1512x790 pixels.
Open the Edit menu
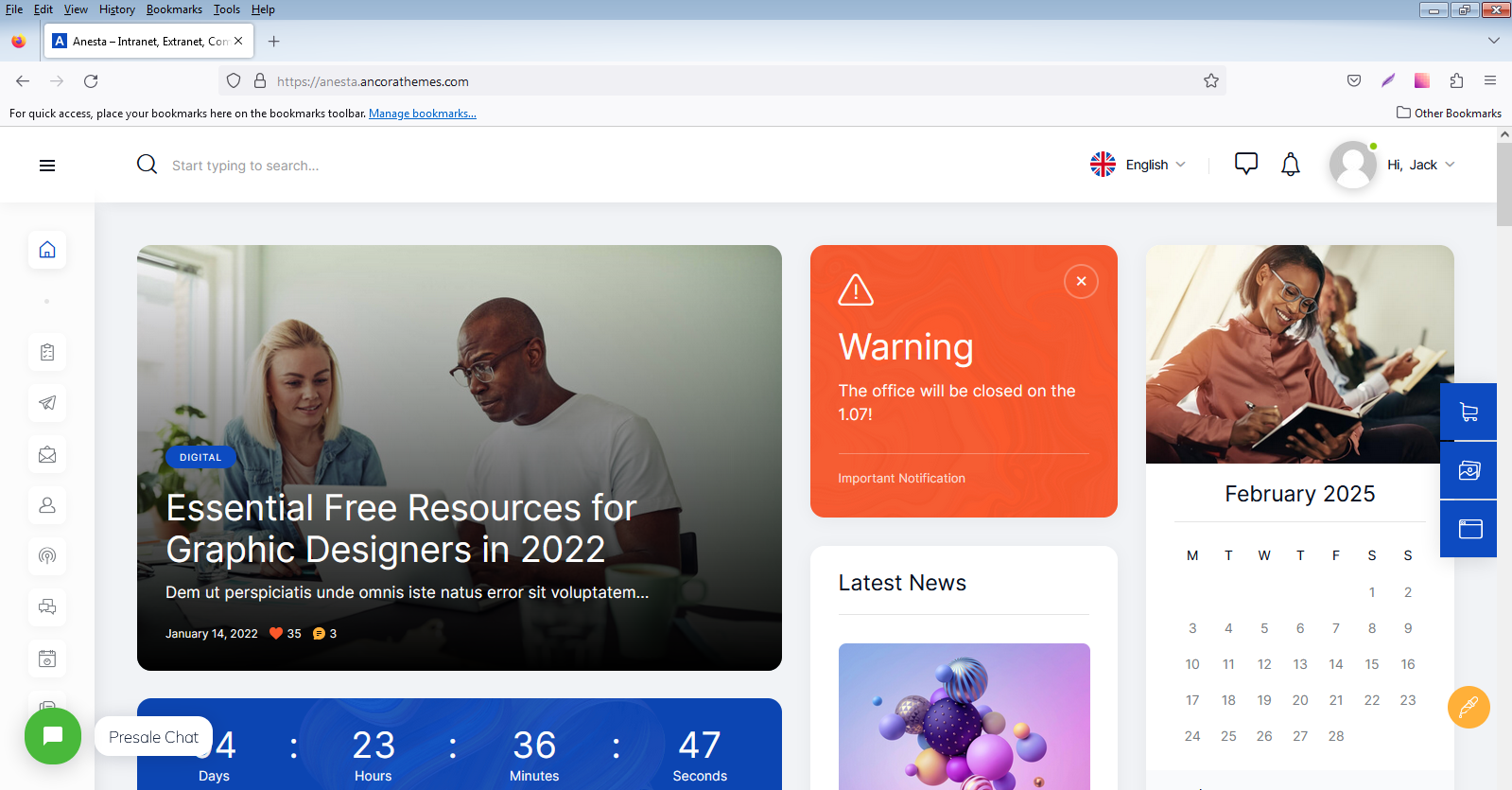[43, 9]
